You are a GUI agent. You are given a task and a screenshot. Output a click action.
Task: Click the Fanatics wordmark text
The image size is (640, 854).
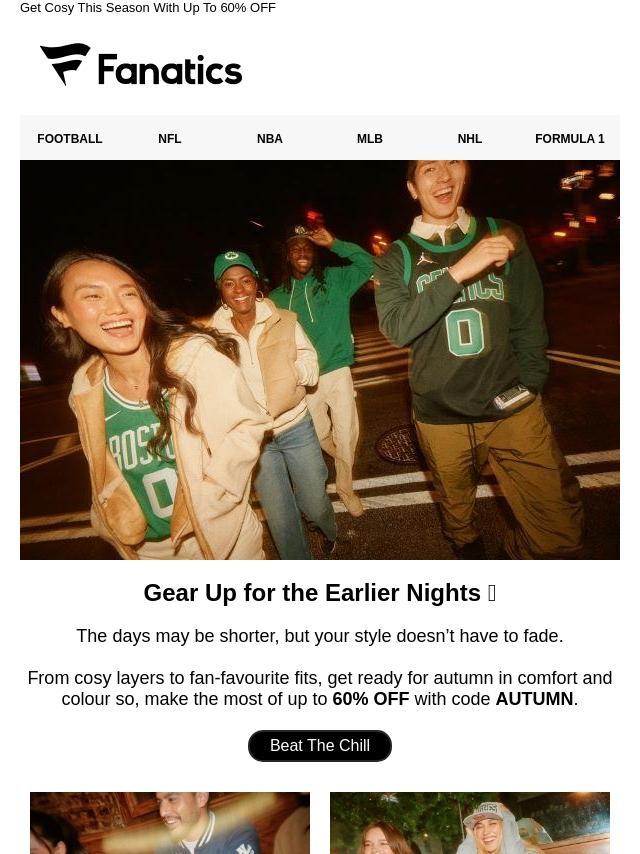[x=169, y=70]
